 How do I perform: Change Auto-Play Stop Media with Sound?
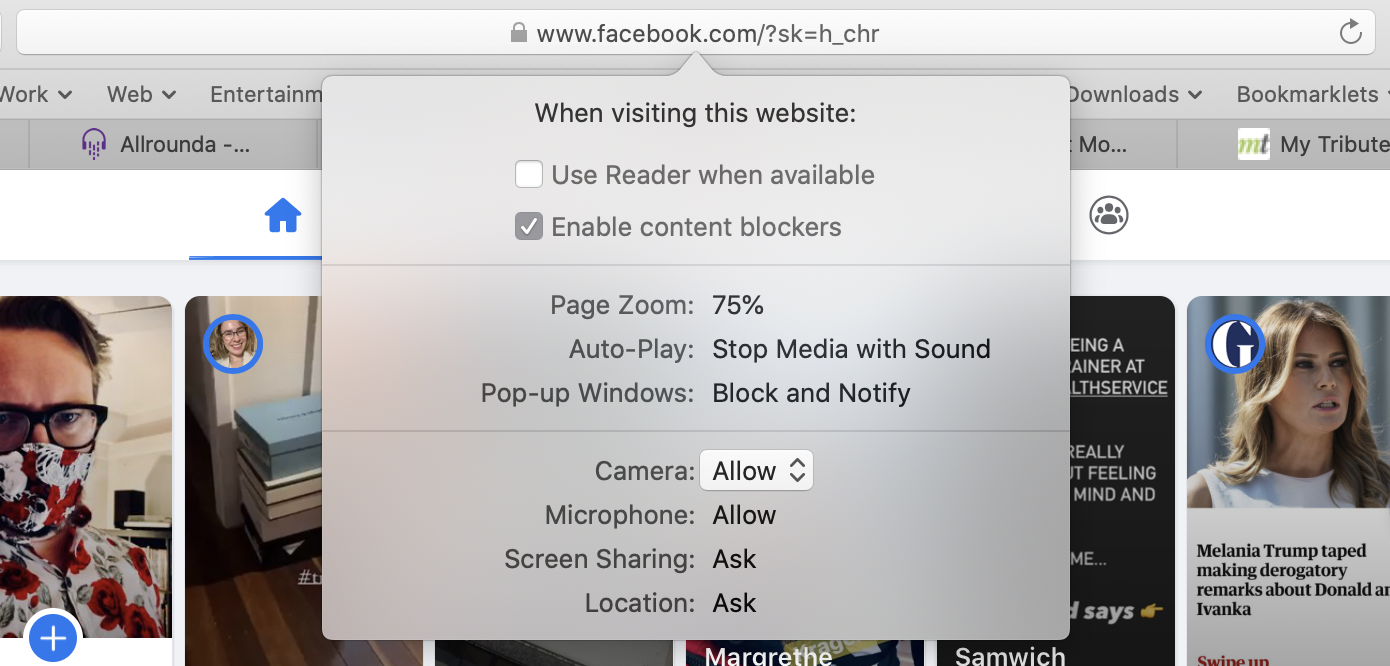coord(851,349)
